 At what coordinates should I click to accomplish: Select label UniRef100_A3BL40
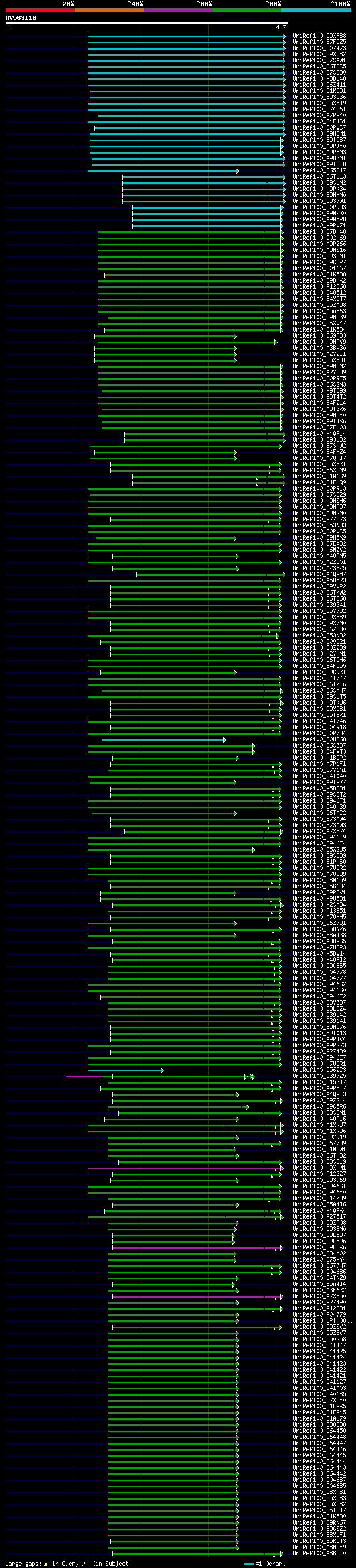[319, 78]
